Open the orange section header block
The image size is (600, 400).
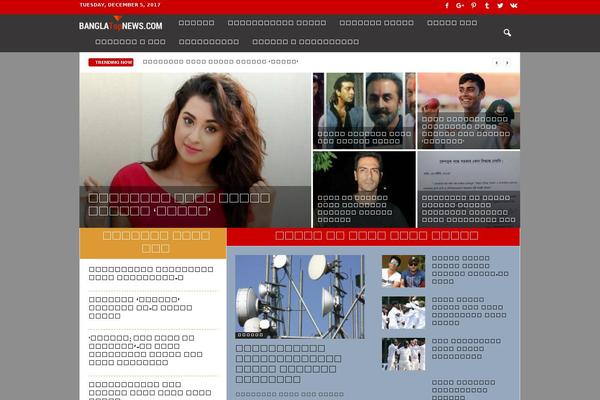(153, 243)
